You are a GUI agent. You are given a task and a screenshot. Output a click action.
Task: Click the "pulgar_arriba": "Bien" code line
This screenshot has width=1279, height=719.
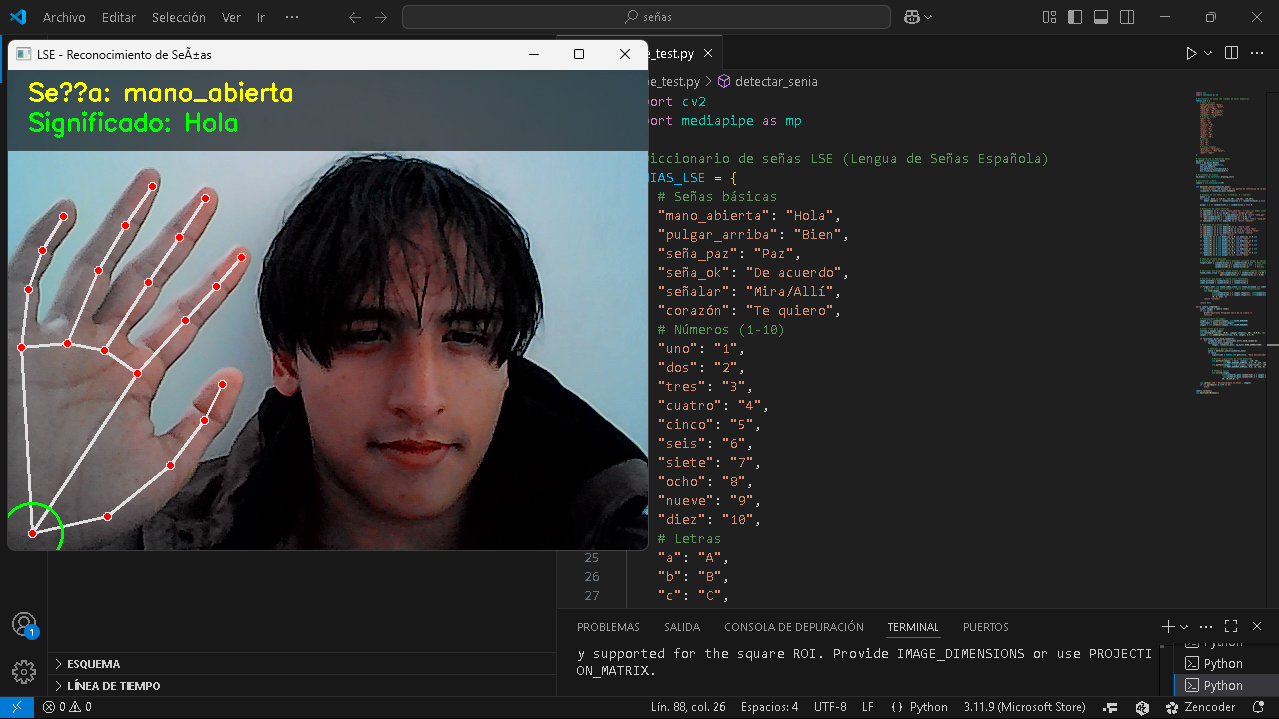753,234
